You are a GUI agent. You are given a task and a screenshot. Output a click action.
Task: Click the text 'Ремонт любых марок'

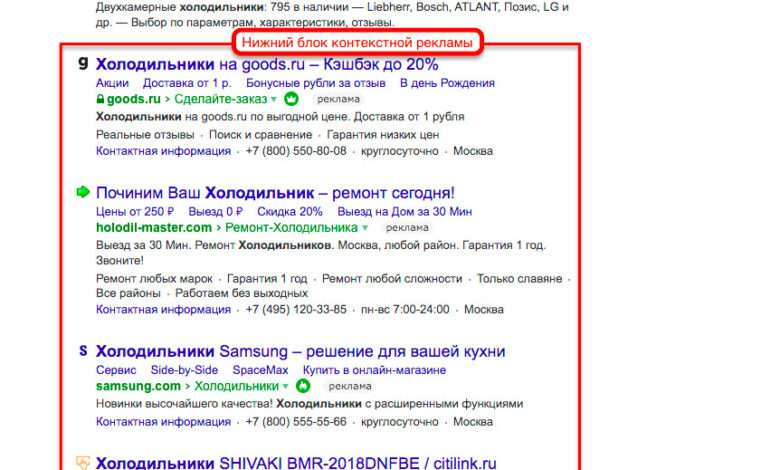[x=154, y=279]
